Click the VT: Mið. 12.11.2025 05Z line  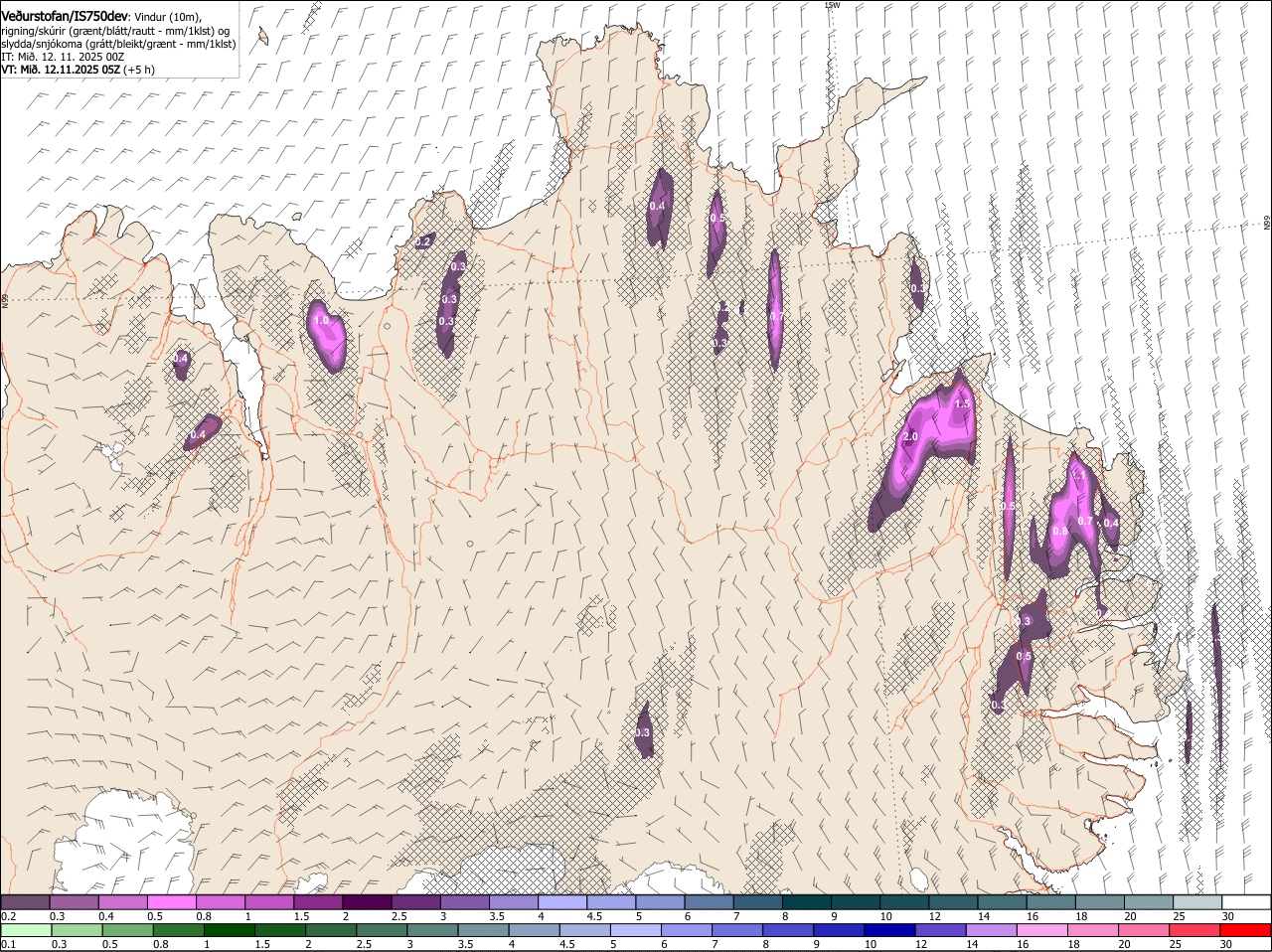(78, 70)
